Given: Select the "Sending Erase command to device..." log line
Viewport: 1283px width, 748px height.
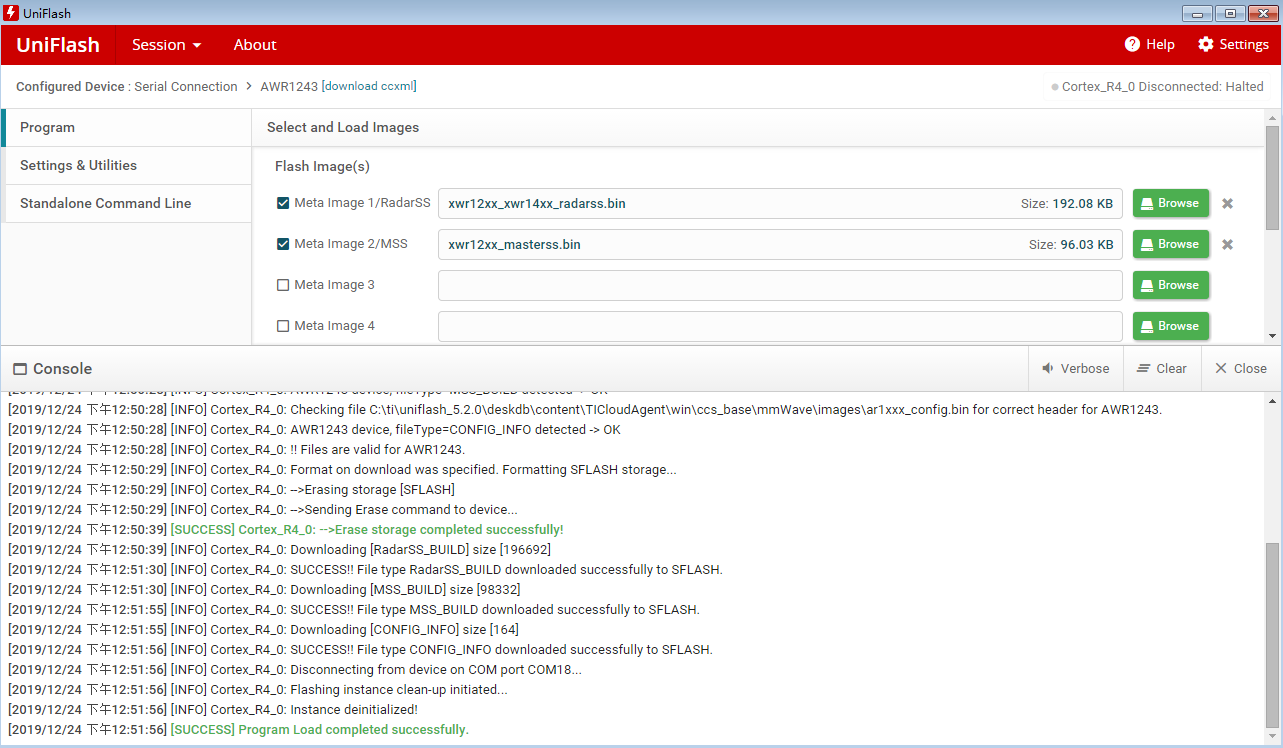Looking at the screenshot, I should (x=262, y=510).
